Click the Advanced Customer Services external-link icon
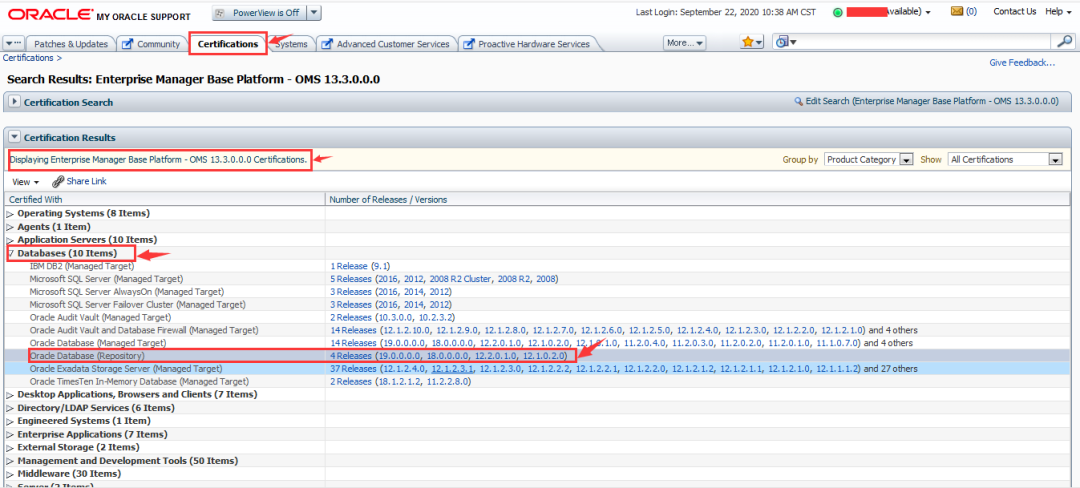This screenshot has height=488, width=1080. (x=326, y=44)
